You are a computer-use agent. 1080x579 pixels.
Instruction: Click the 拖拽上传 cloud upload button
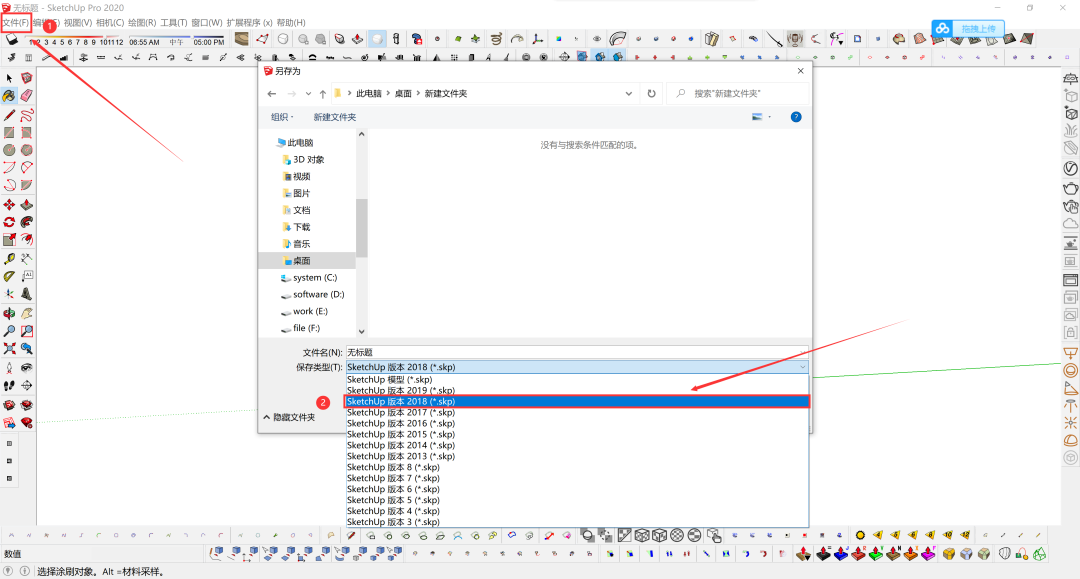click(x=968, y=28)
